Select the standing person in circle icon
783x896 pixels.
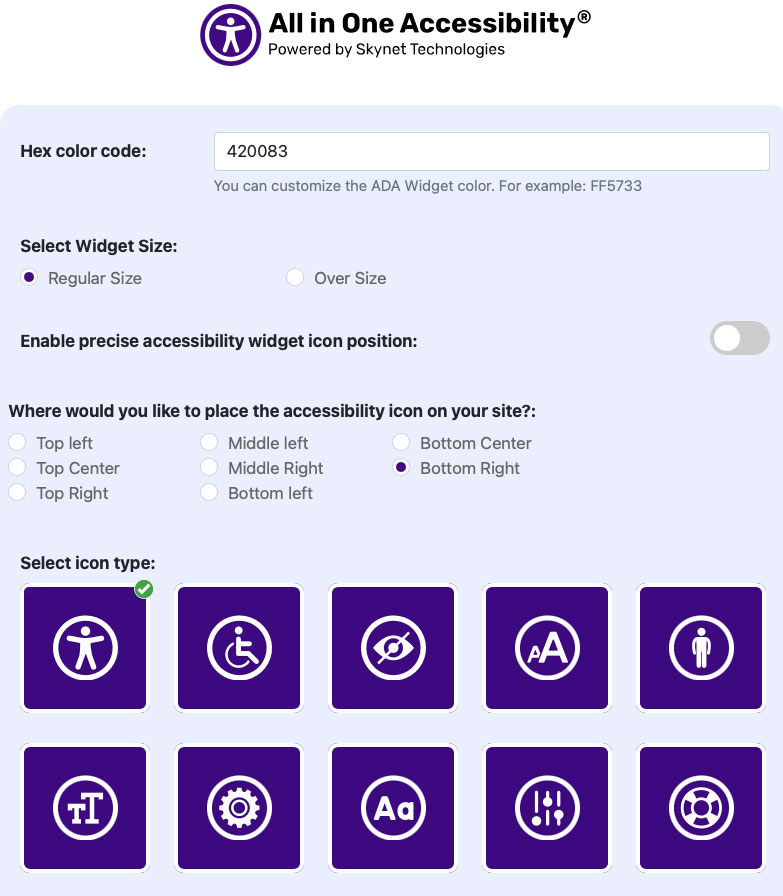[x=700, y=647]
